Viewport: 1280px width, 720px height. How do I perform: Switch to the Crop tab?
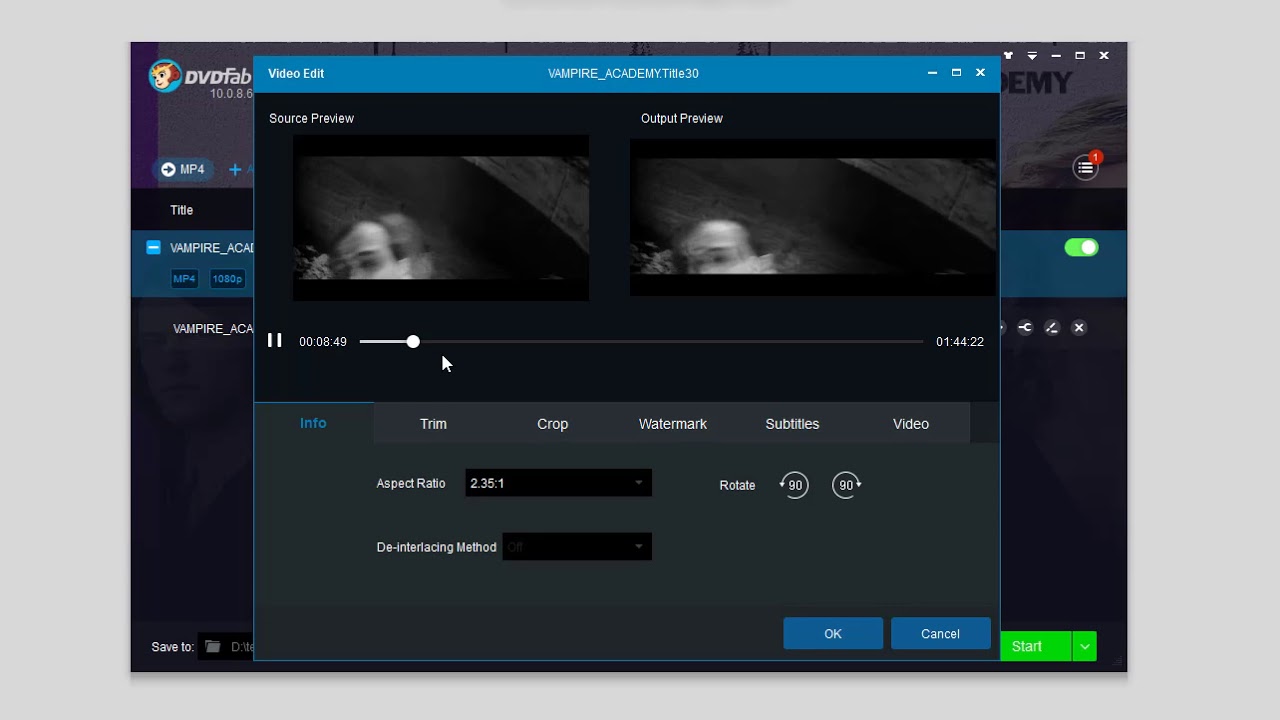[x=552, y=424]
